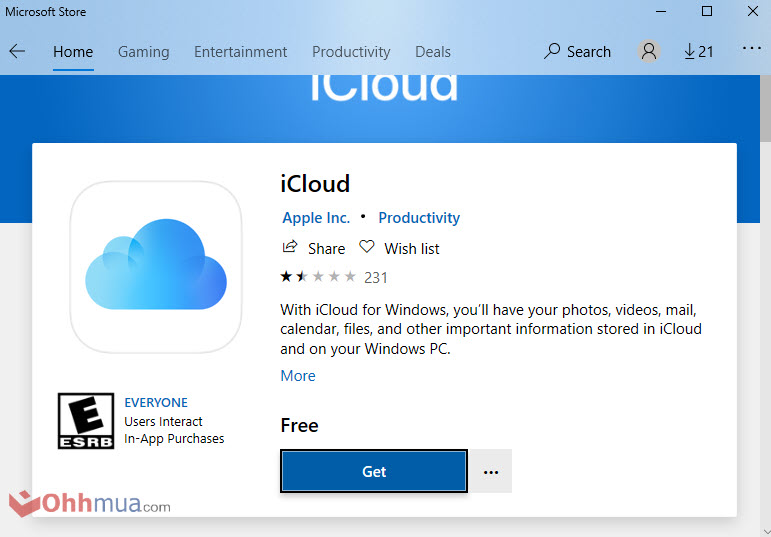Click the In-App Purchases text
The width and height of the screenshot is (771, 537).
(x=174, y=439)
